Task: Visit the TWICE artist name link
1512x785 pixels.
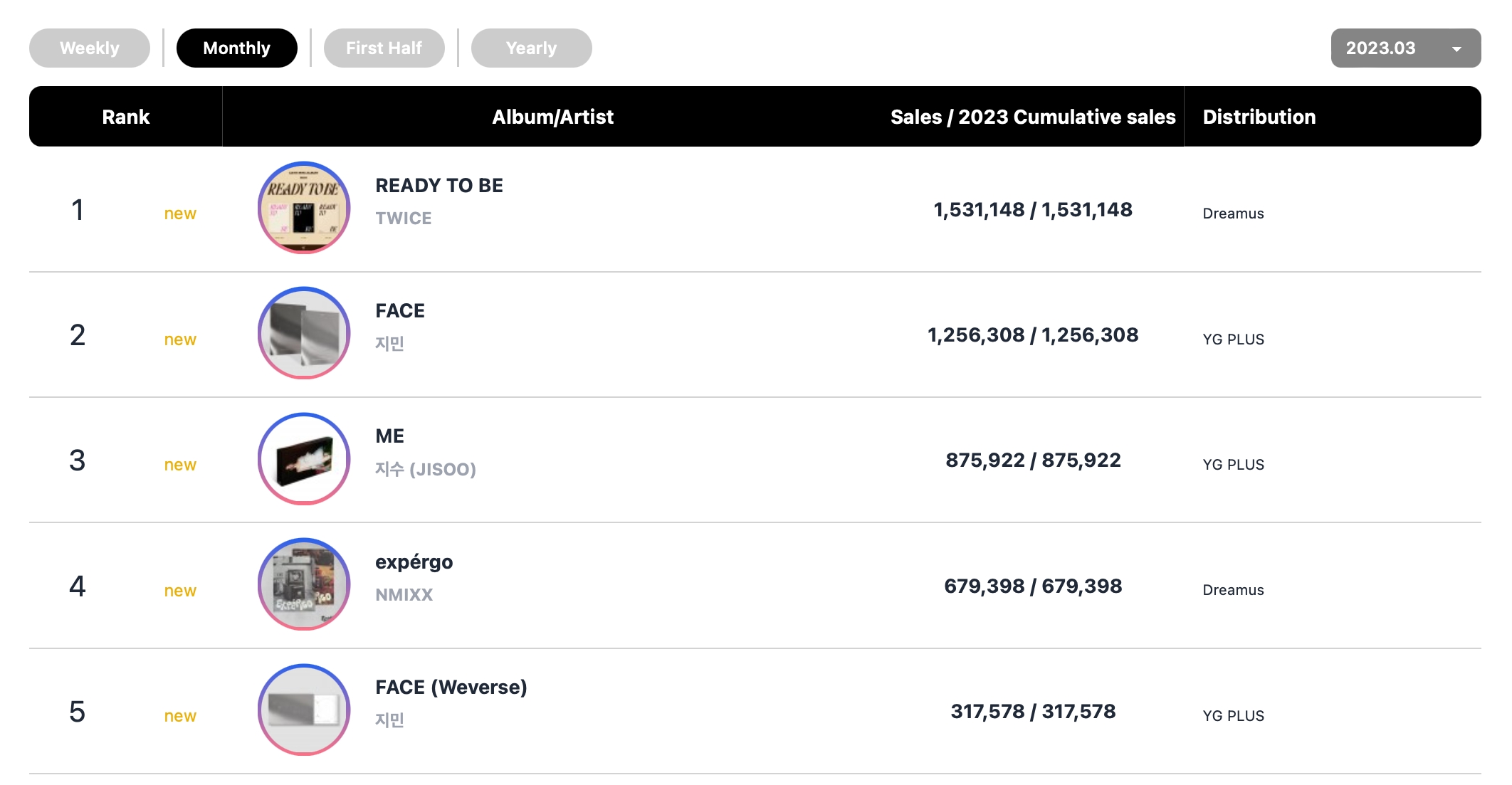Action: point(404,218)
